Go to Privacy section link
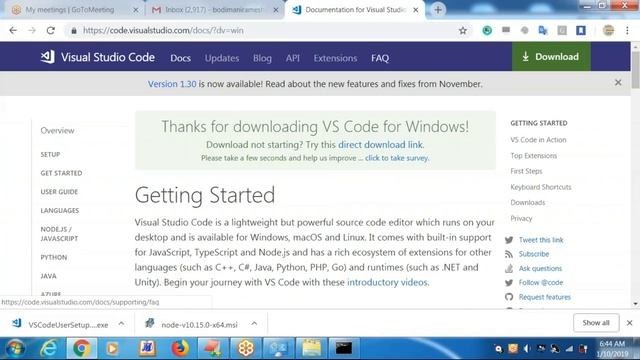Screen dimensions: 640x360 click(x=521, y=218)
